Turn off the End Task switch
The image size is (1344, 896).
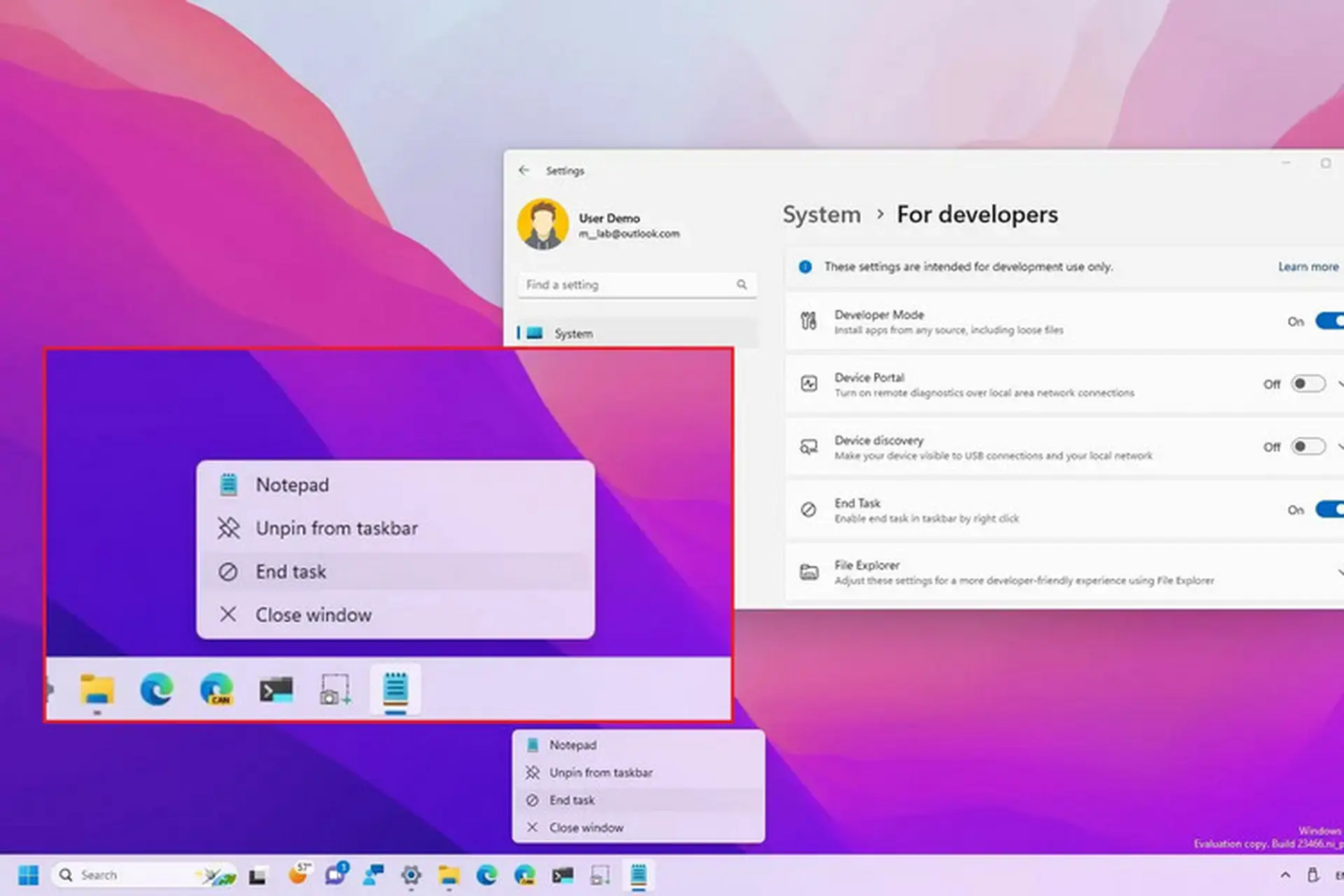tap(1329, 510)
